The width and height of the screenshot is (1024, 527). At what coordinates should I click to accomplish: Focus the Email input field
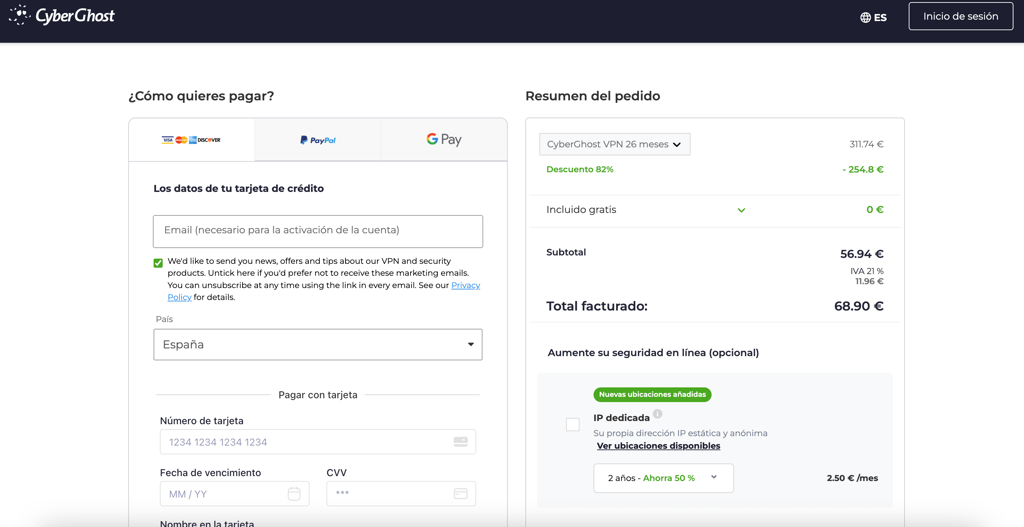[318, 231]
